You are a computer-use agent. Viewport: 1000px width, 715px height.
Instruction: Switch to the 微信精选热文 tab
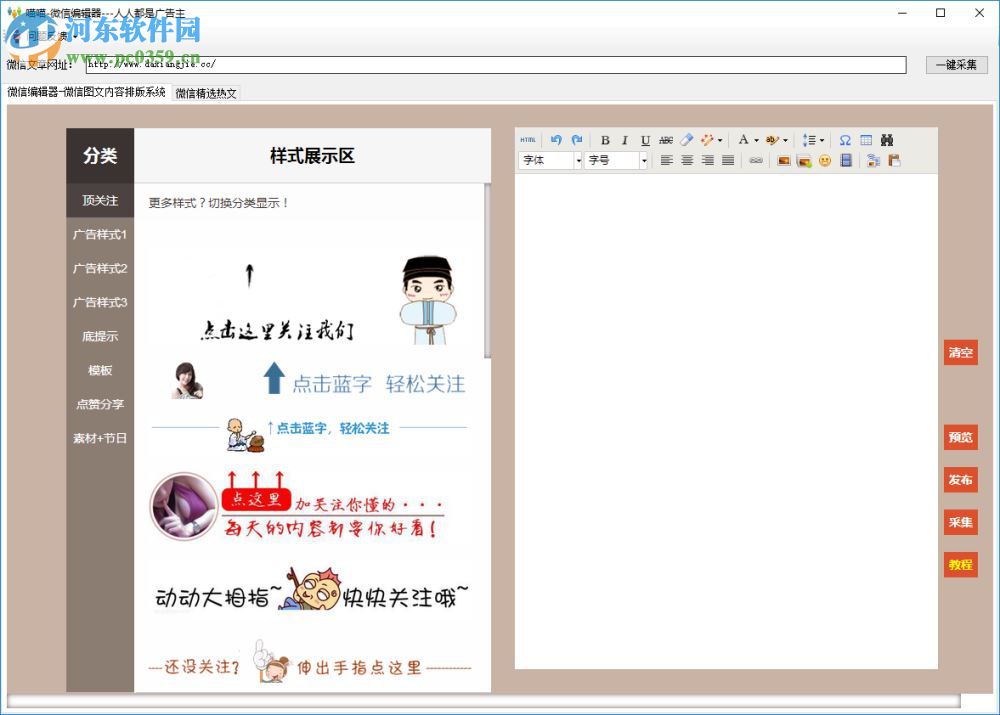click(205, 93)
